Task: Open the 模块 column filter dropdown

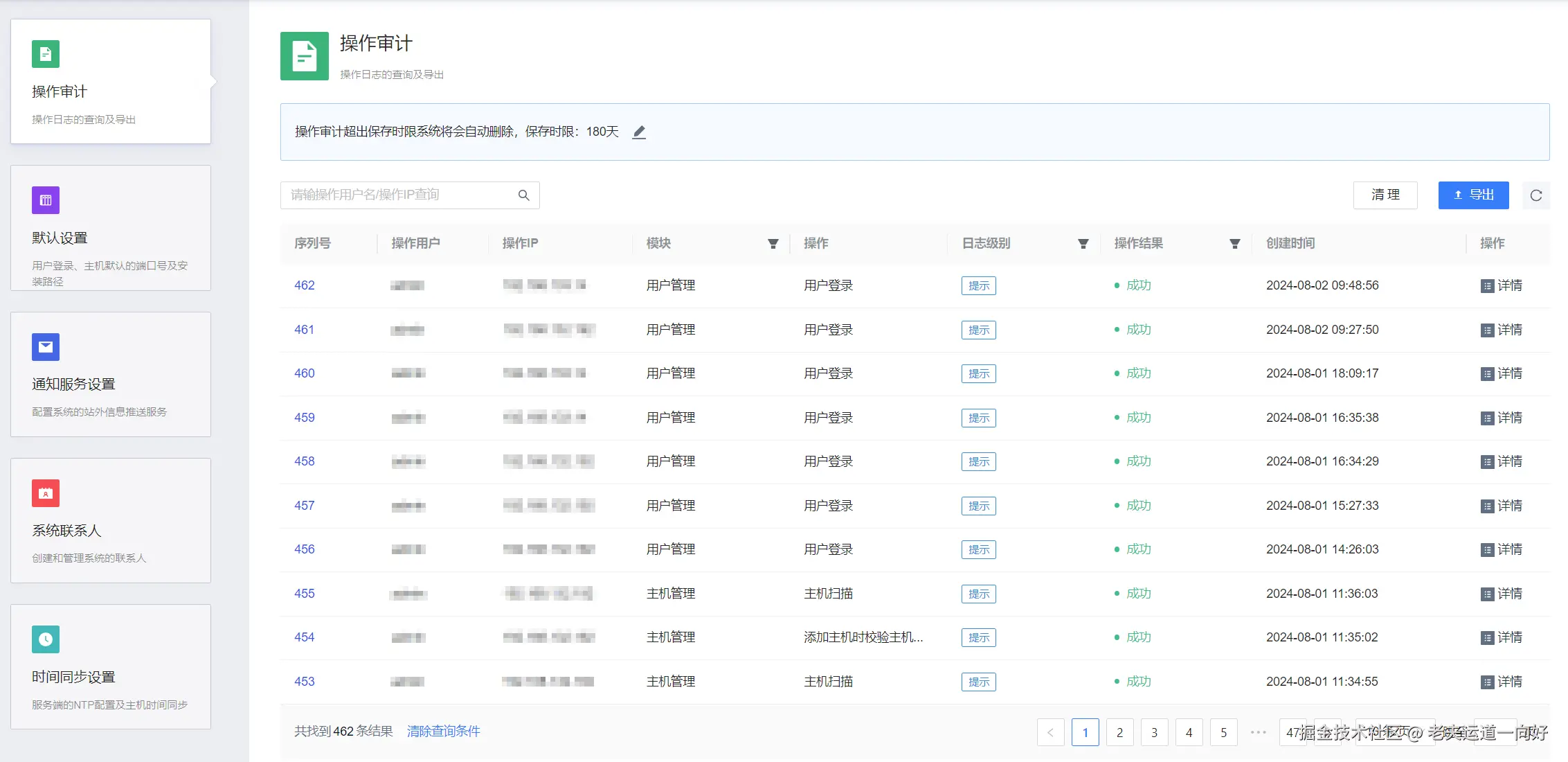Action: pyautogui.click(x=773, y=244)
